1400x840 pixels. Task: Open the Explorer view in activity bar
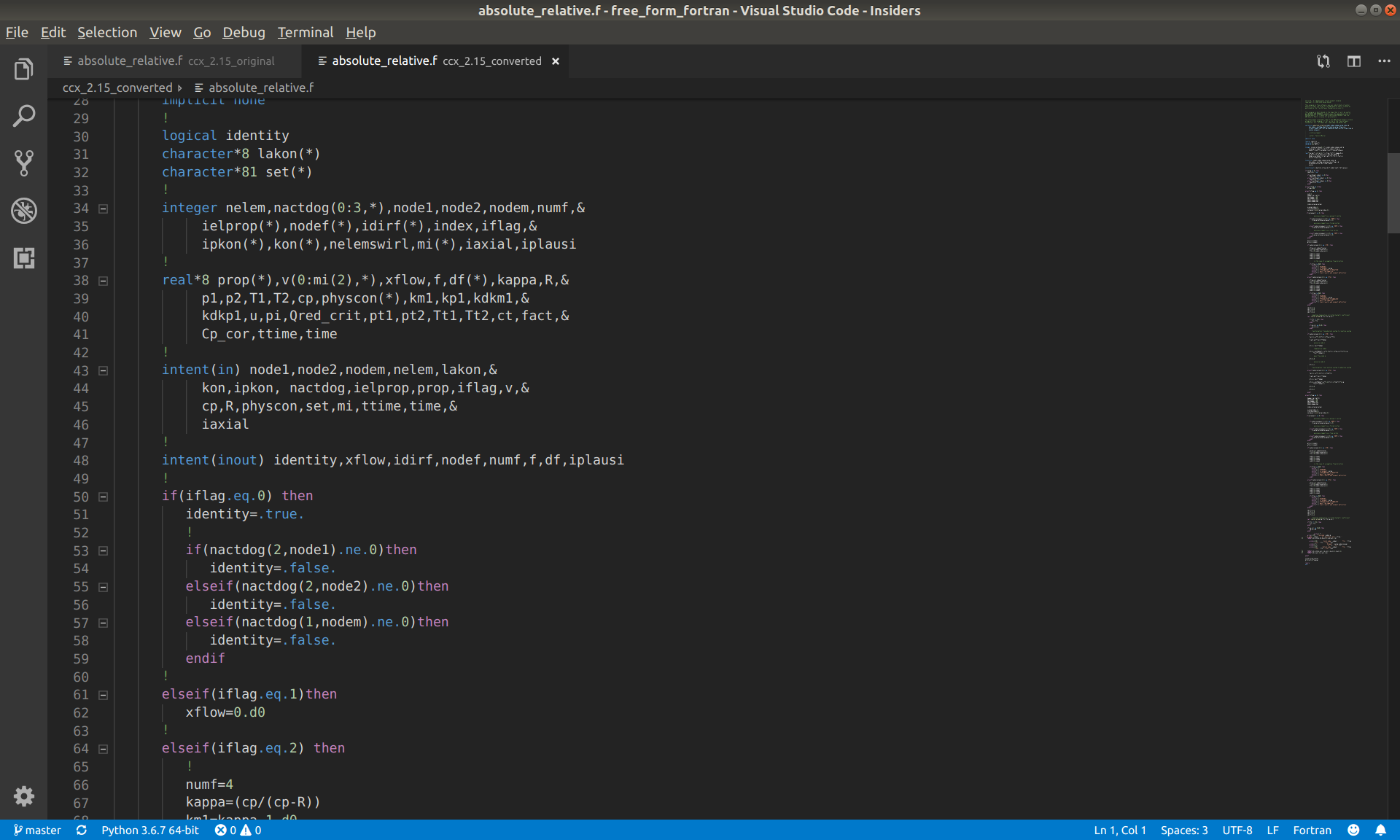click(x=24, y=69)
